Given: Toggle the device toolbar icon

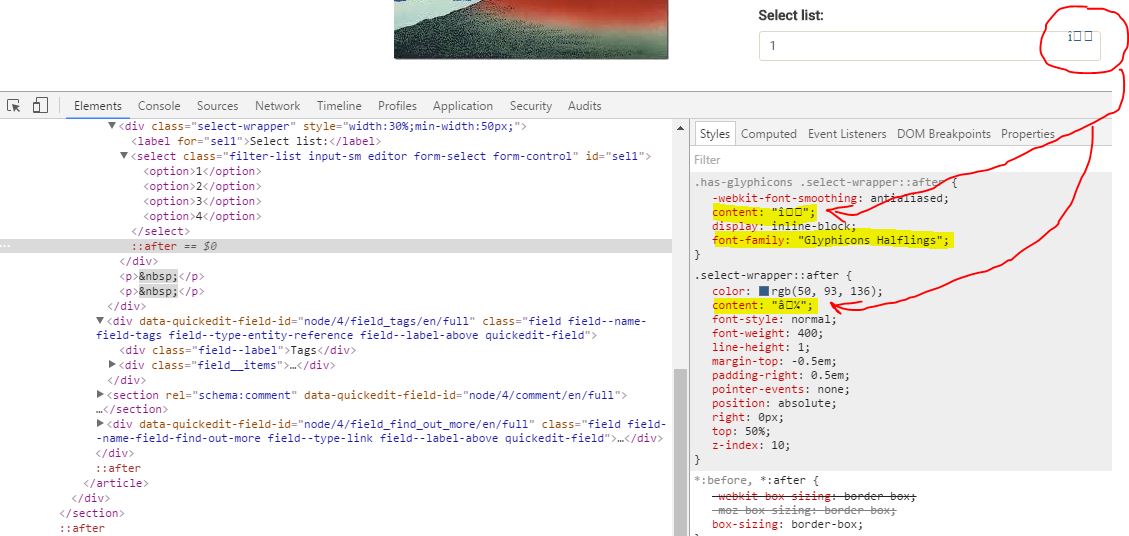Looking at the screenshot, I should pyautogui.click(x=40, y=105).
